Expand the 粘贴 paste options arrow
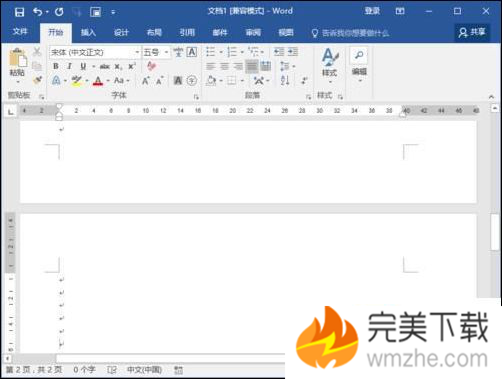This screenshot has width=502, height=379. click(17, 82)
